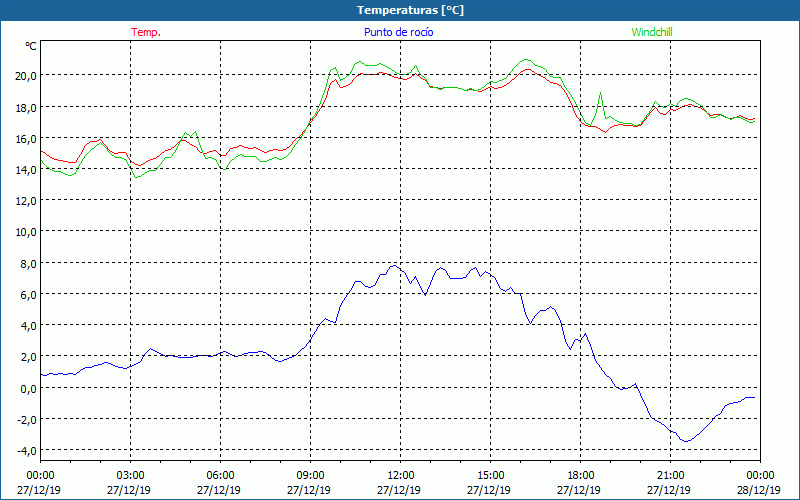
Task: Click the '09:00' time axis label
Action: pyautogui.click(x=310, y=476)
